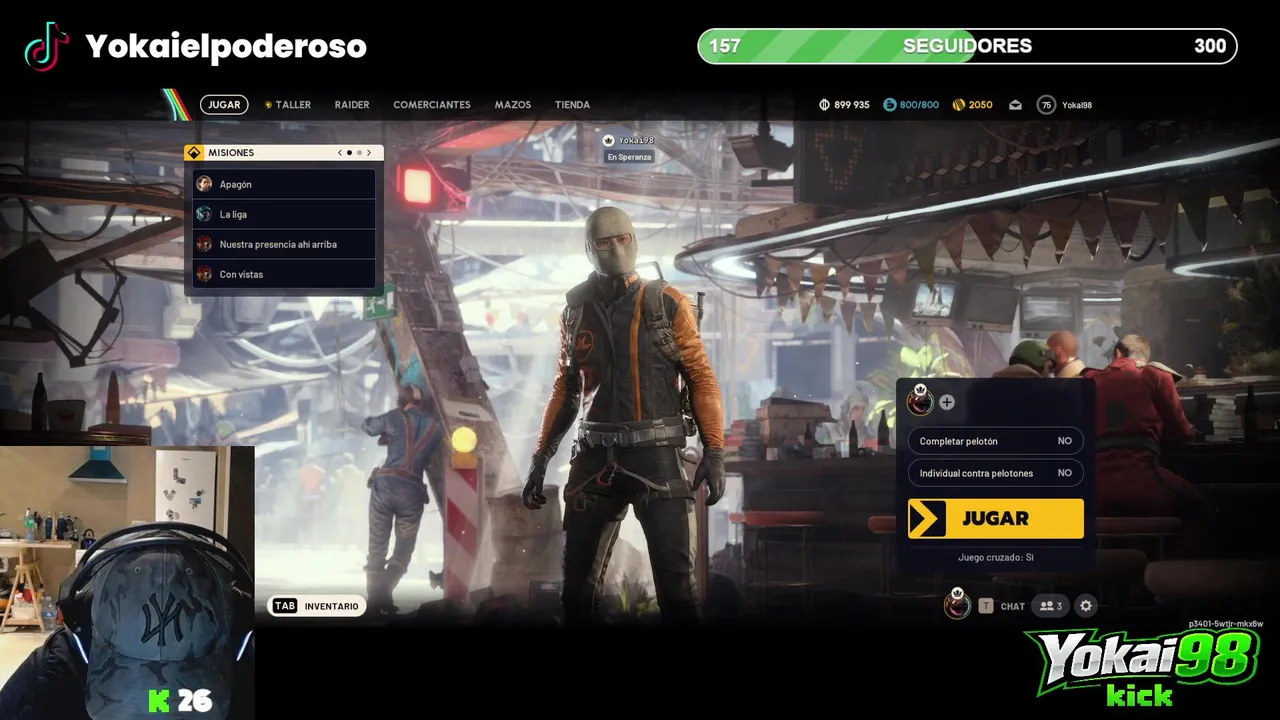Click the coin currency icon beside 899 935
The height and width of the screenshot is (720, 1280).
[825, 104]
